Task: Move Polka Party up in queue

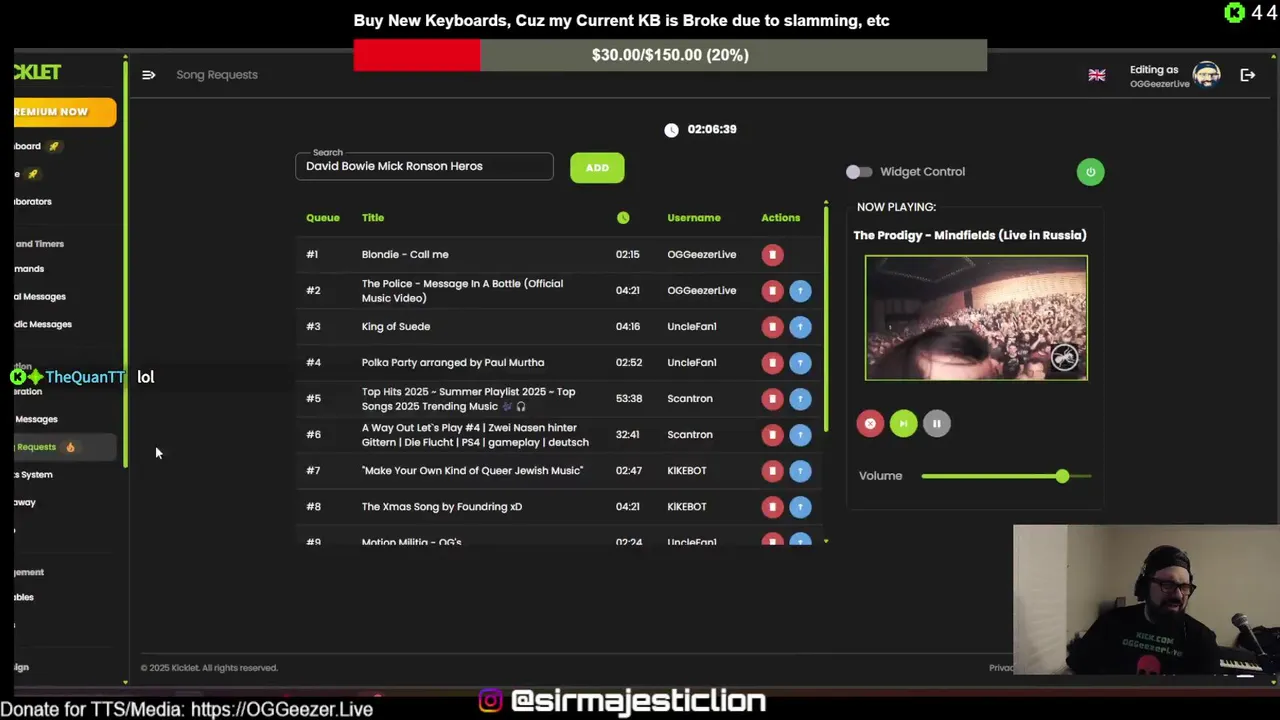Action: (800, 363)
